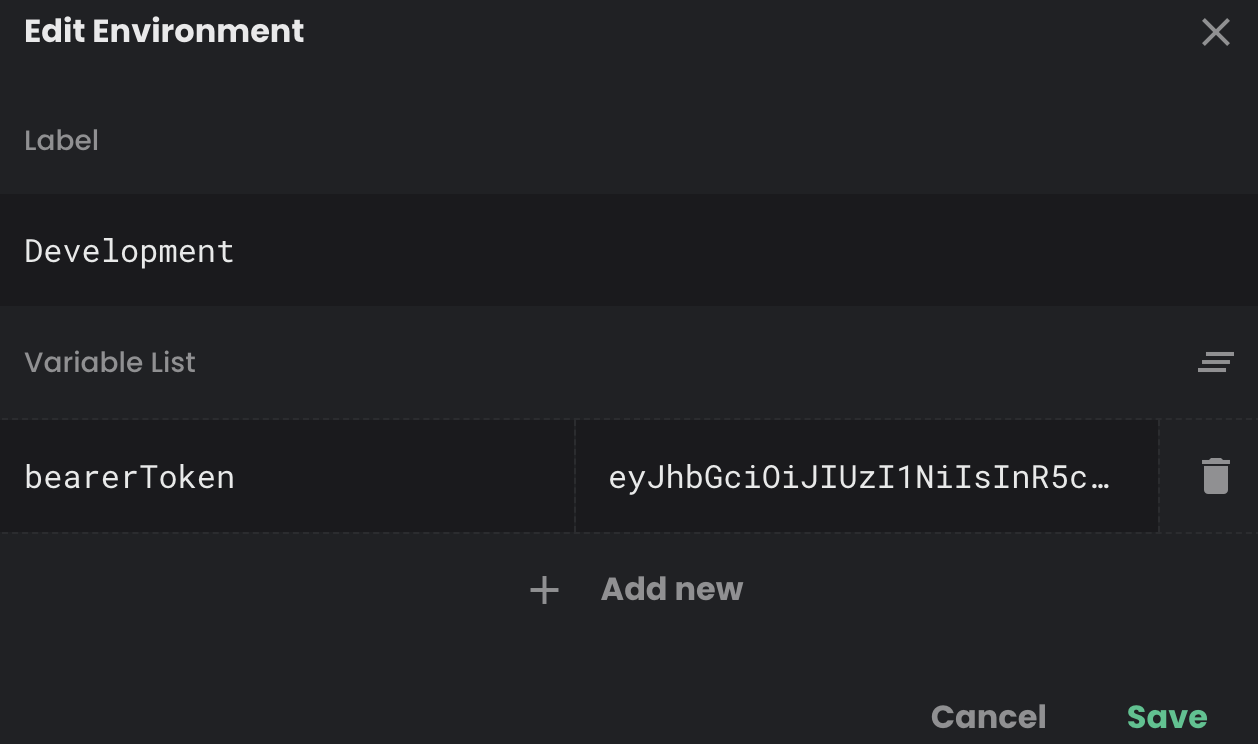Click the bearerToken variable name field
1258x744 pixels.
[285, 476]
